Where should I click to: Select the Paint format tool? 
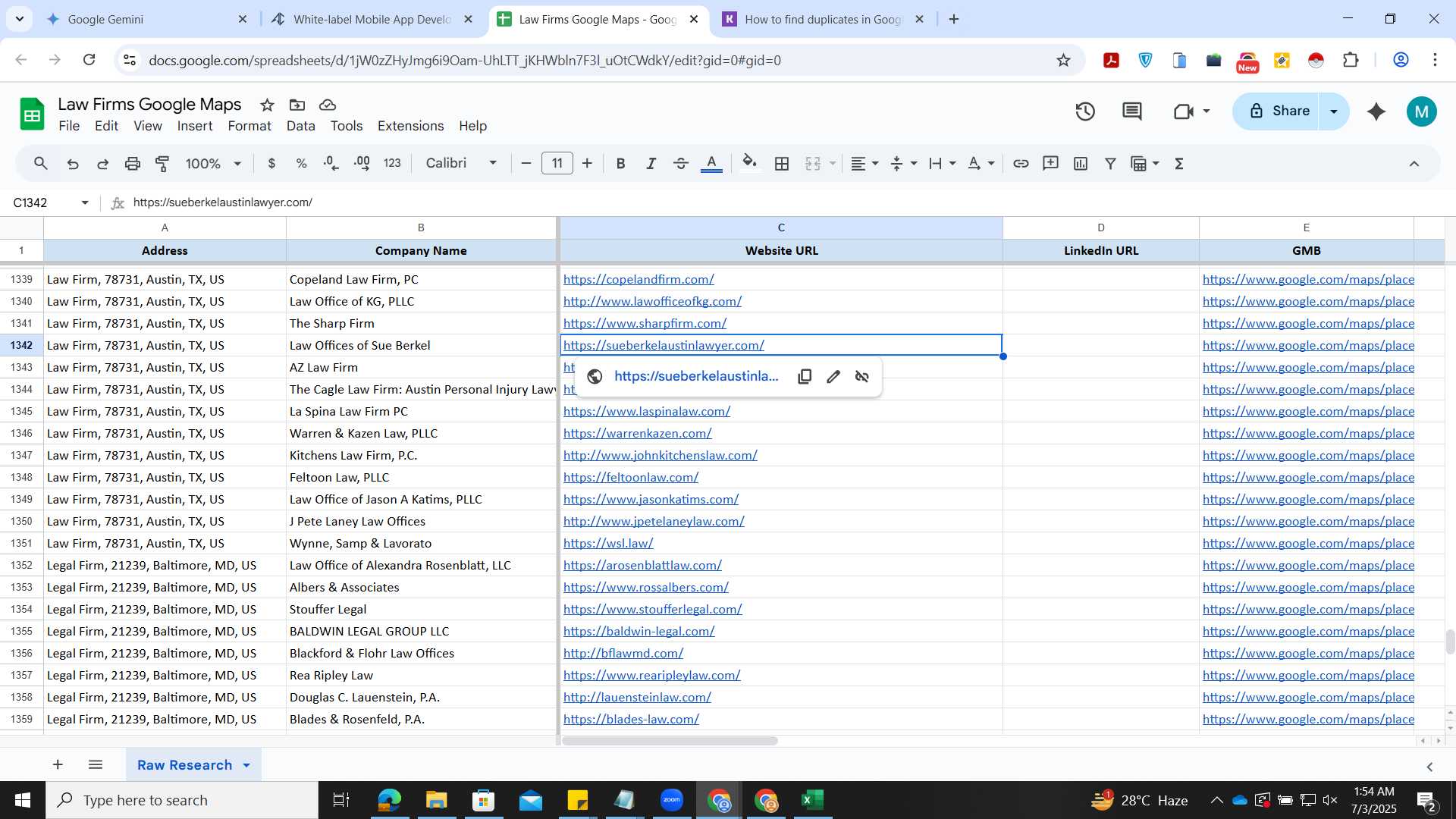pyautogui.click(x=162, y=163)
